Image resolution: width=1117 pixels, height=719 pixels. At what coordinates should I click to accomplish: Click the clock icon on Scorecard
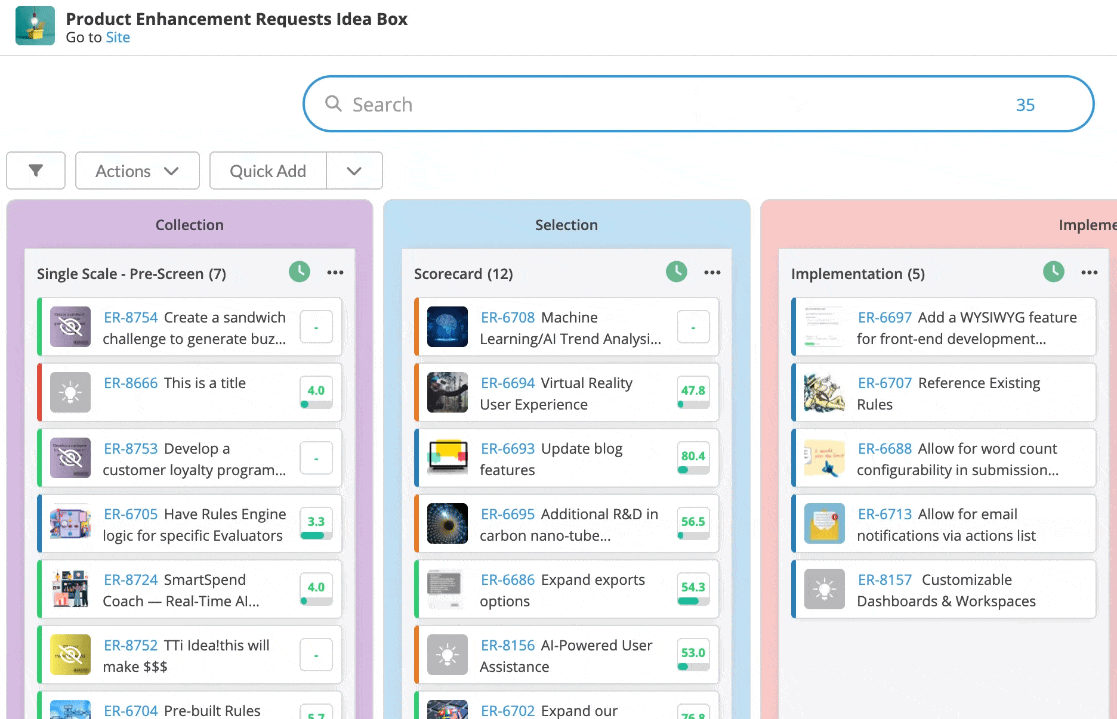[x=676, y=271]
